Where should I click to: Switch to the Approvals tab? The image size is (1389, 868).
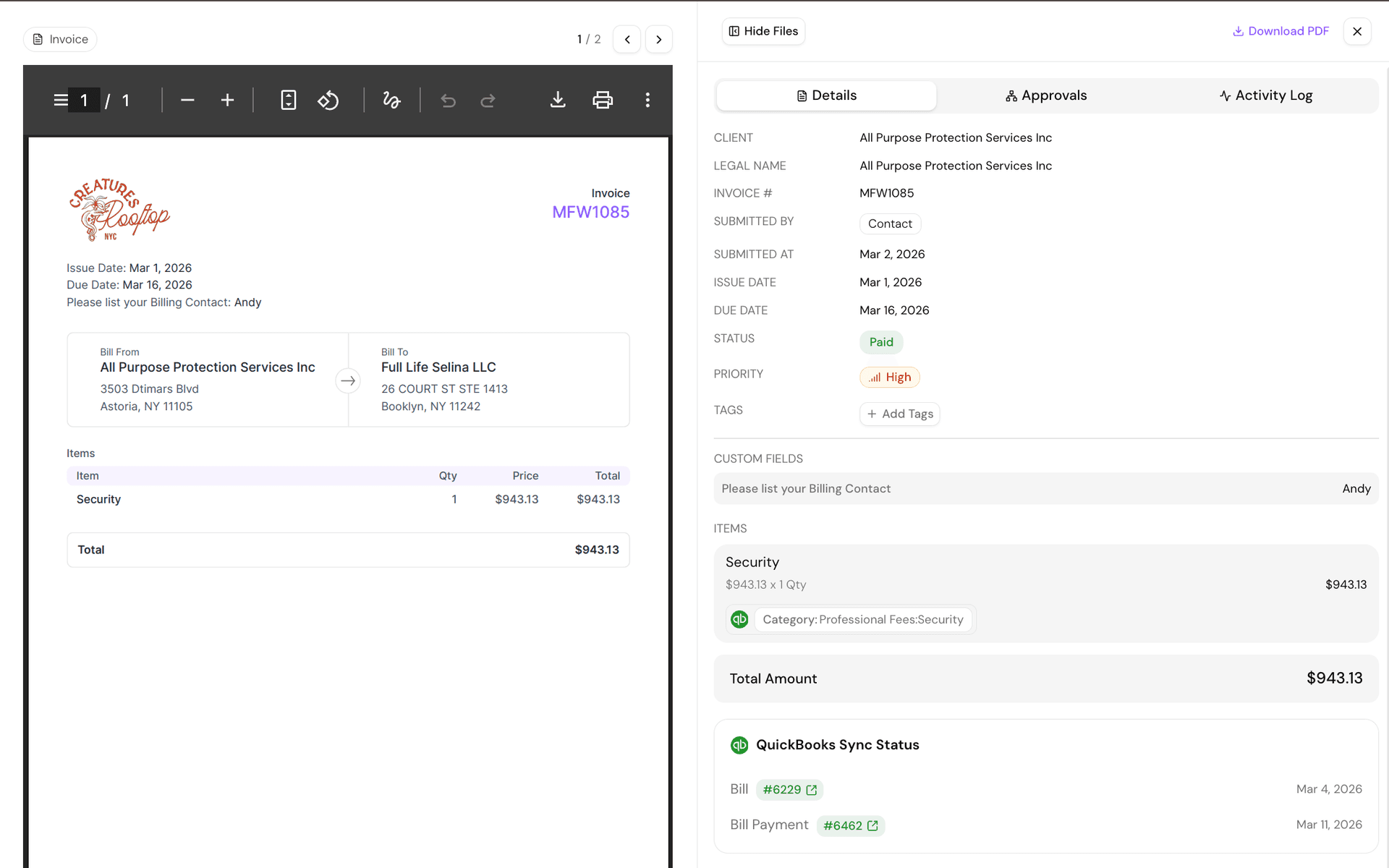tap(1046, 95)
